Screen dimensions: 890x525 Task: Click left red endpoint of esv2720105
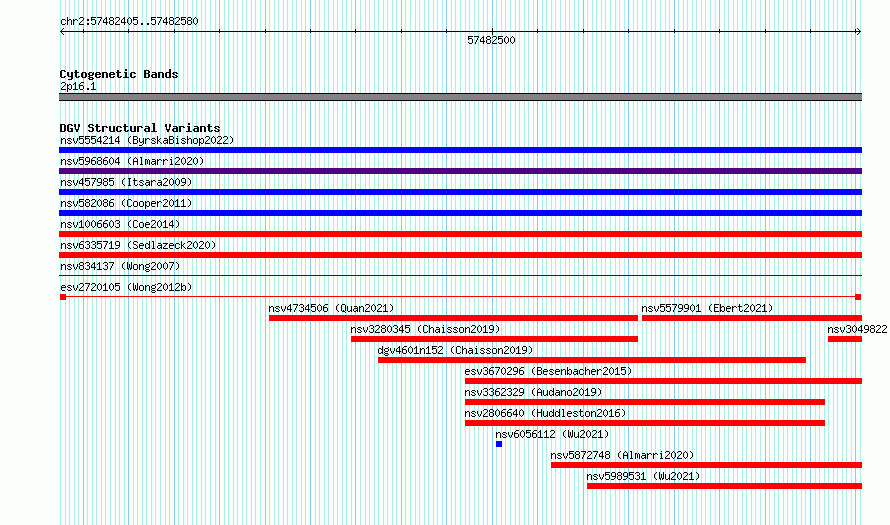click(x=63, y=297)
